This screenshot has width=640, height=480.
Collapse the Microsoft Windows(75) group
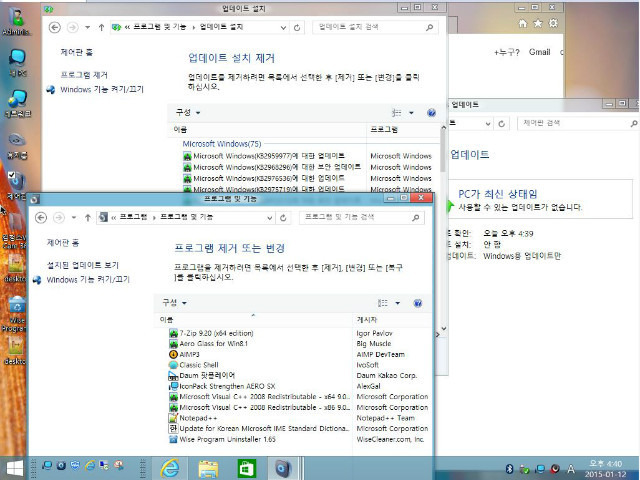[222, 144]
